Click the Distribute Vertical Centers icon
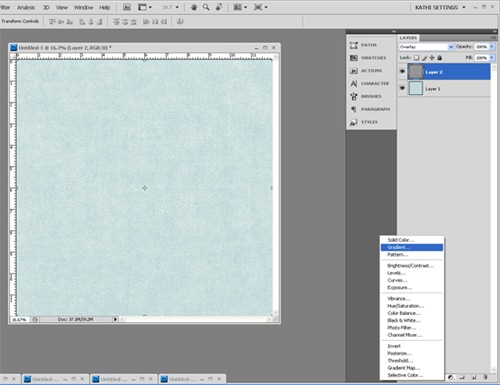500x385 pixels. [x=125, y=22]
